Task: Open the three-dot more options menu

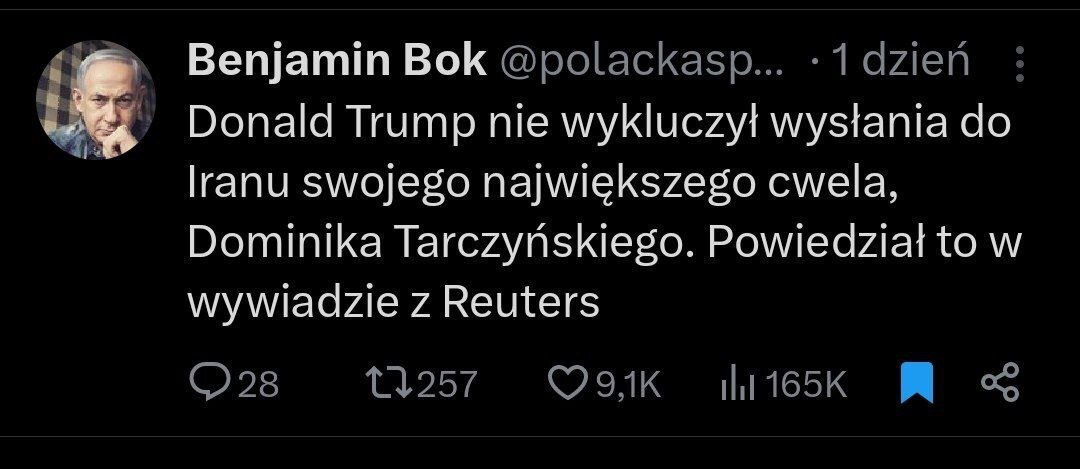Action: click(x=1020, y=64)
